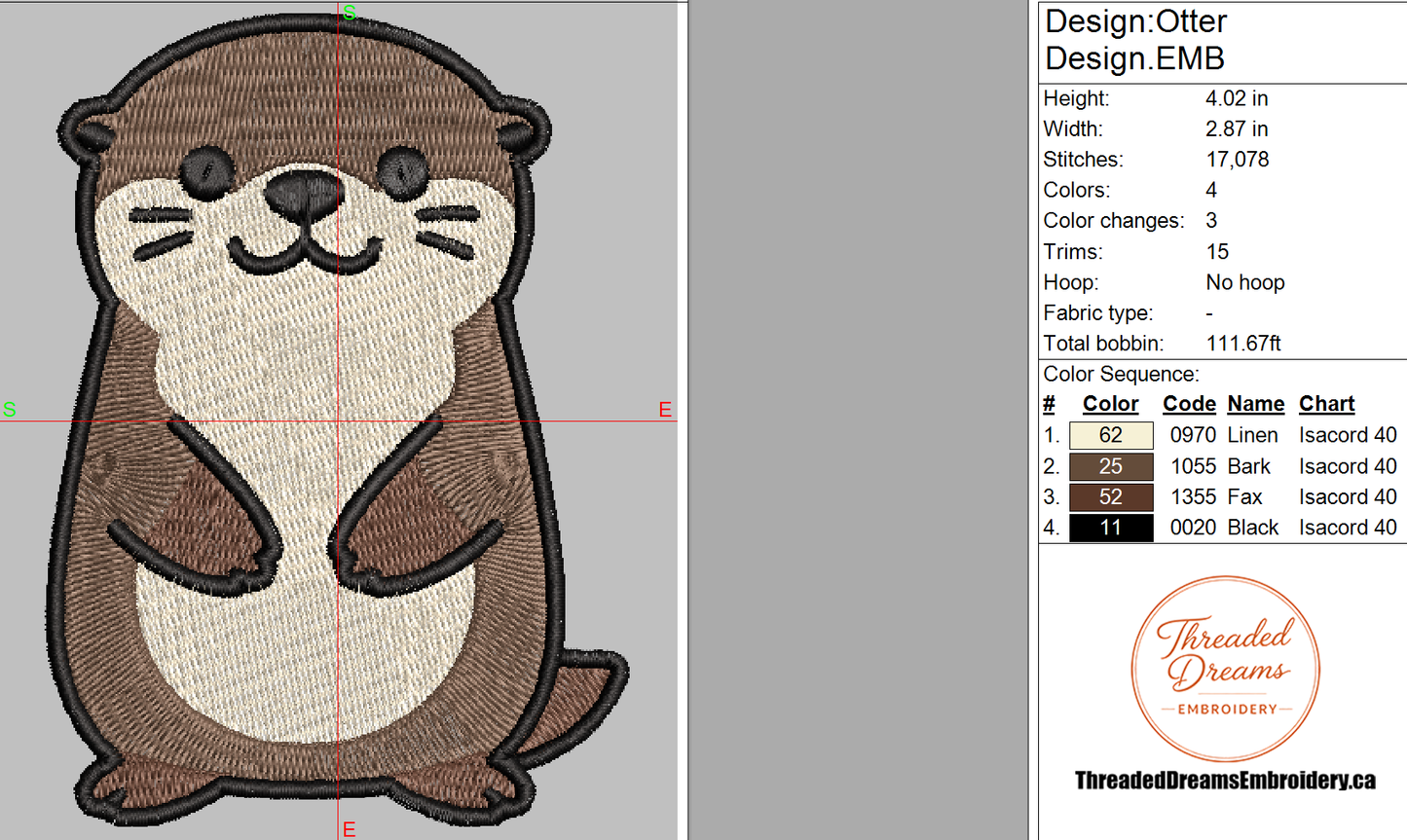Click the green 'S' marker left of the design
Screen dimensions: 1407x840
pyautogui.click(x=10, y=410)
